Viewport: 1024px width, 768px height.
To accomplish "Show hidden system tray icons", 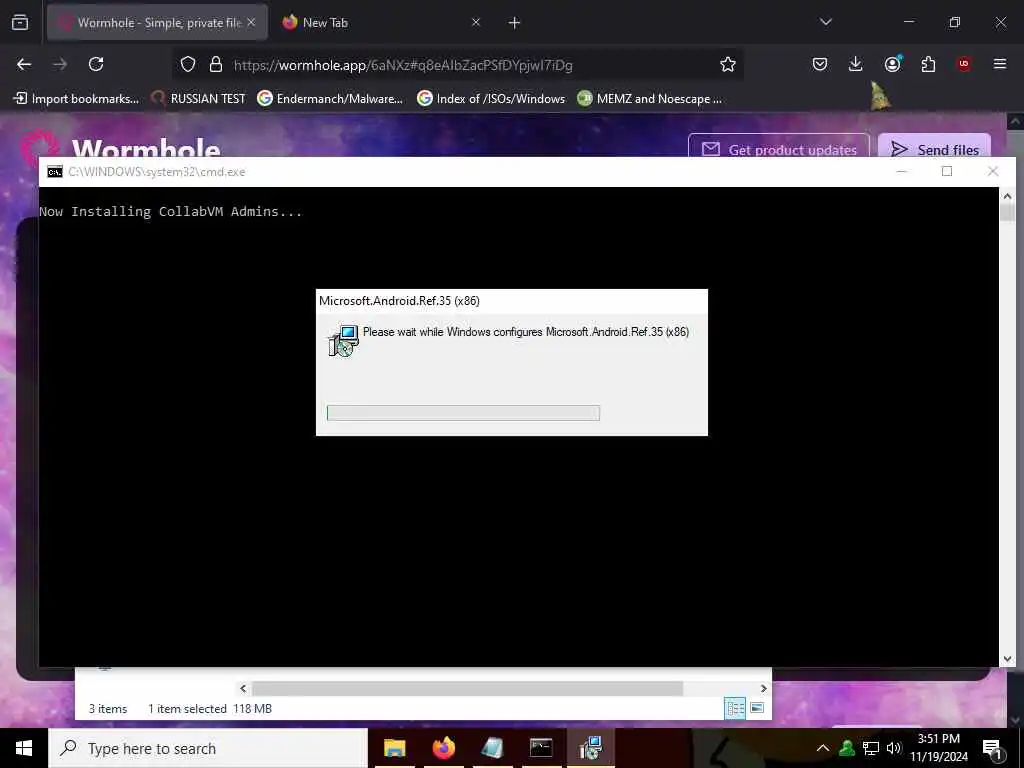I will coord(823,748).
